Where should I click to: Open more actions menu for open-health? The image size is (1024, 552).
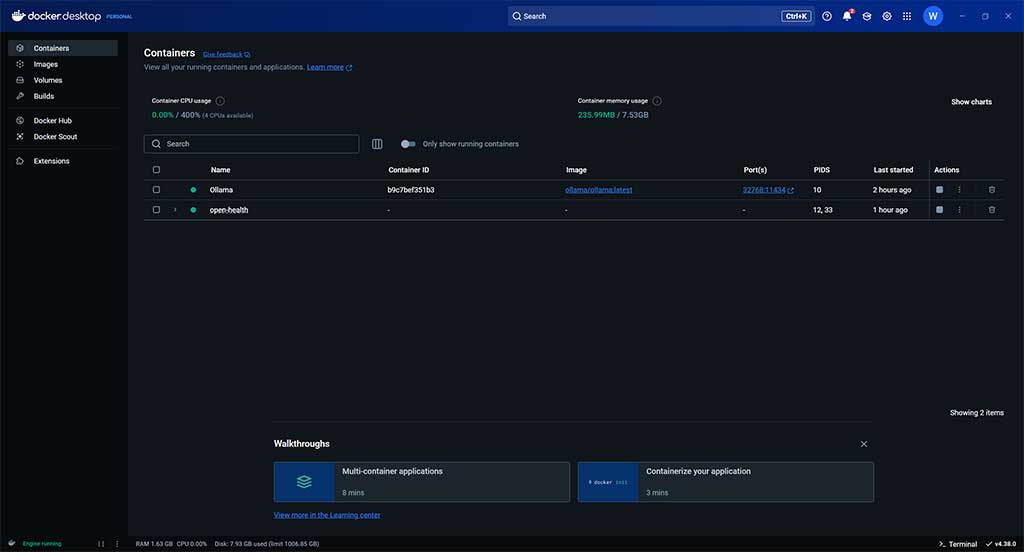959,210
